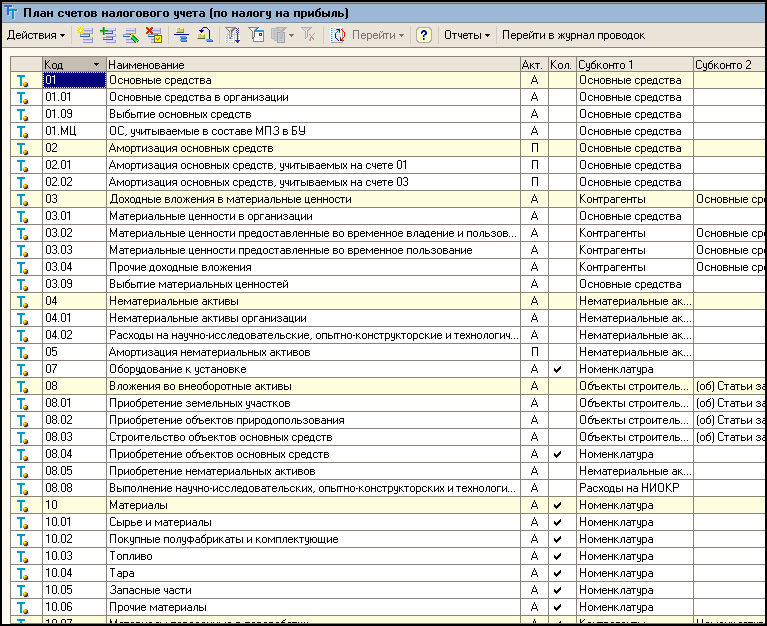
Task: Click the account icon in row 03.09
Action: (23, 284)
